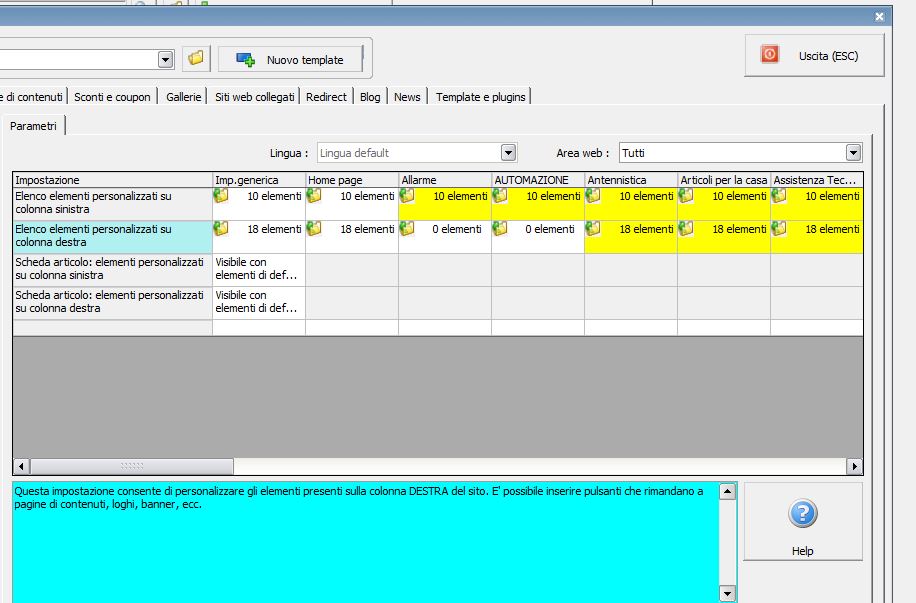
Task: Open elements icon in Imp.generica colonna destra cell
Action: [221, 228]
